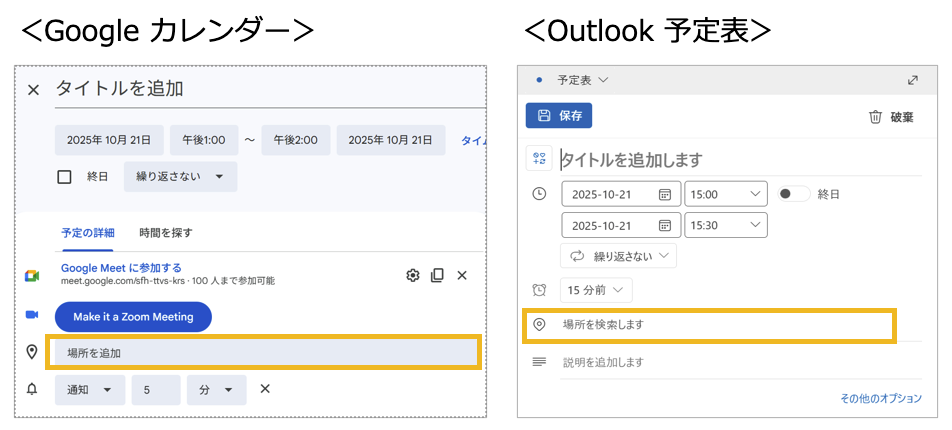Click the 場所を検索します location field
Viewport: 952px width, 430px height.
[710, 325]
